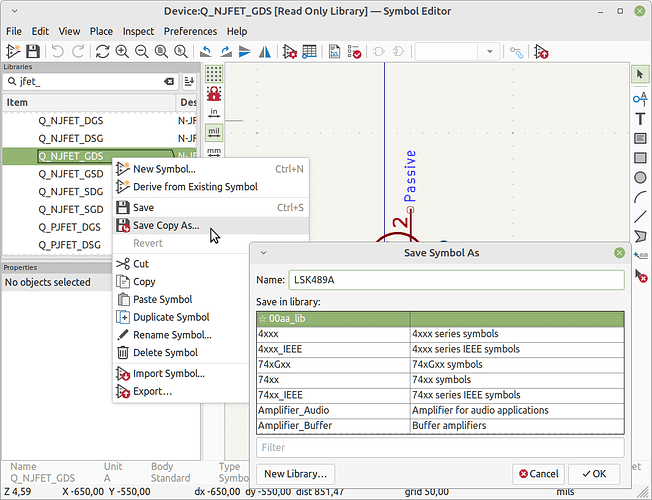
Task: Mirror symbol vertically with toolbar icon
Action: point(245,52)
